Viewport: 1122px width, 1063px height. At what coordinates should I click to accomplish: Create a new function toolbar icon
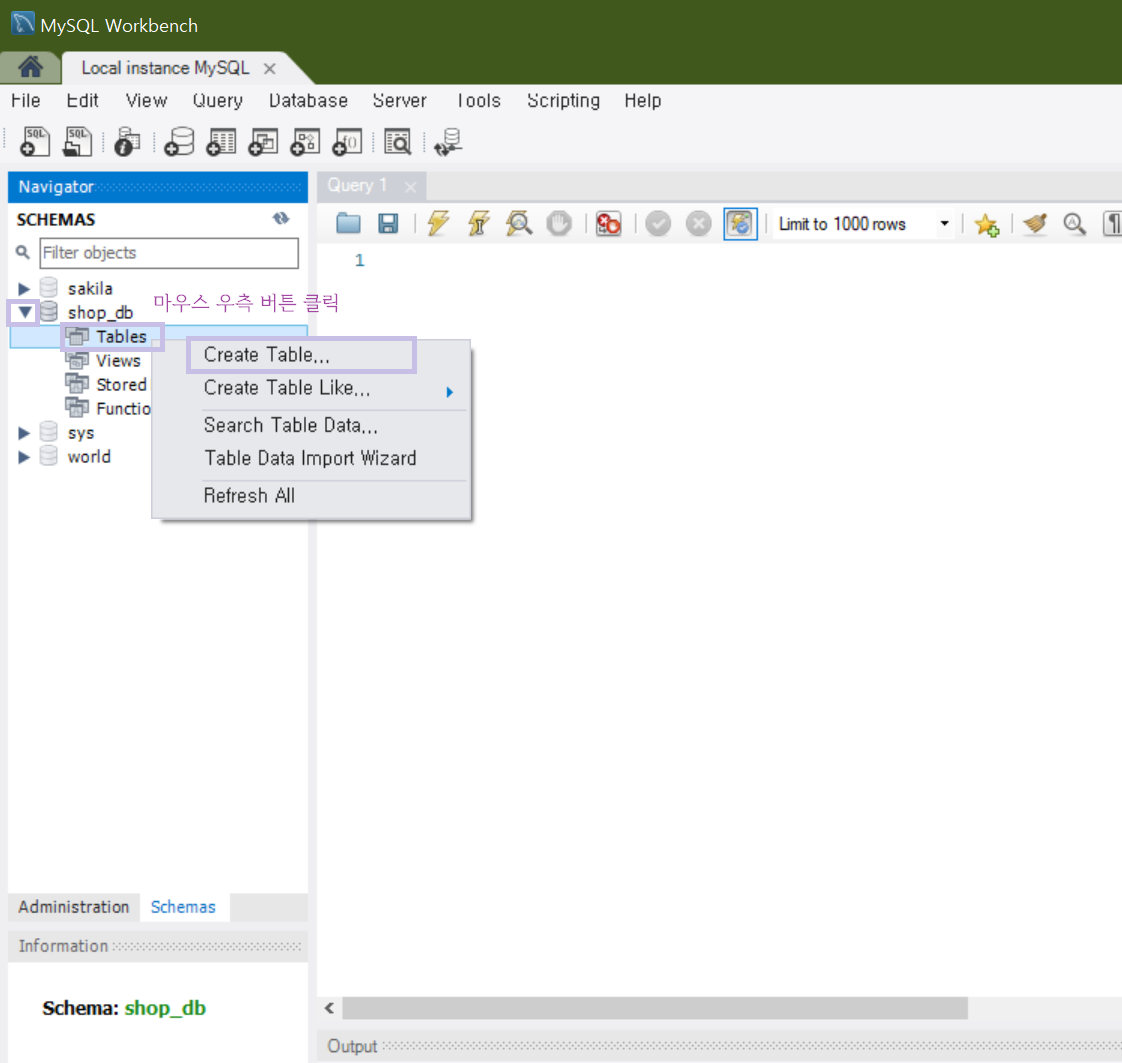tap(347, 142)
